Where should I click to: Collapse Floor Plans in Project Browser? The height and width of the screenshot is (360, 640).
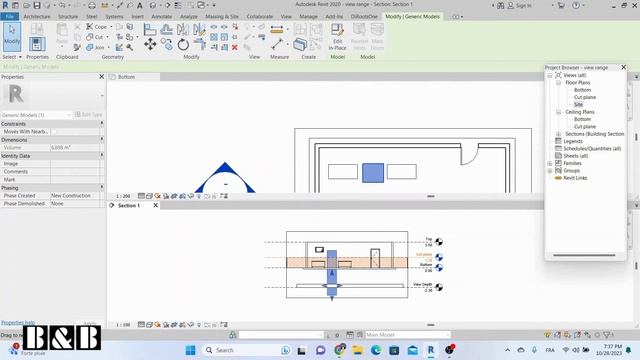[x=558, y=82]
